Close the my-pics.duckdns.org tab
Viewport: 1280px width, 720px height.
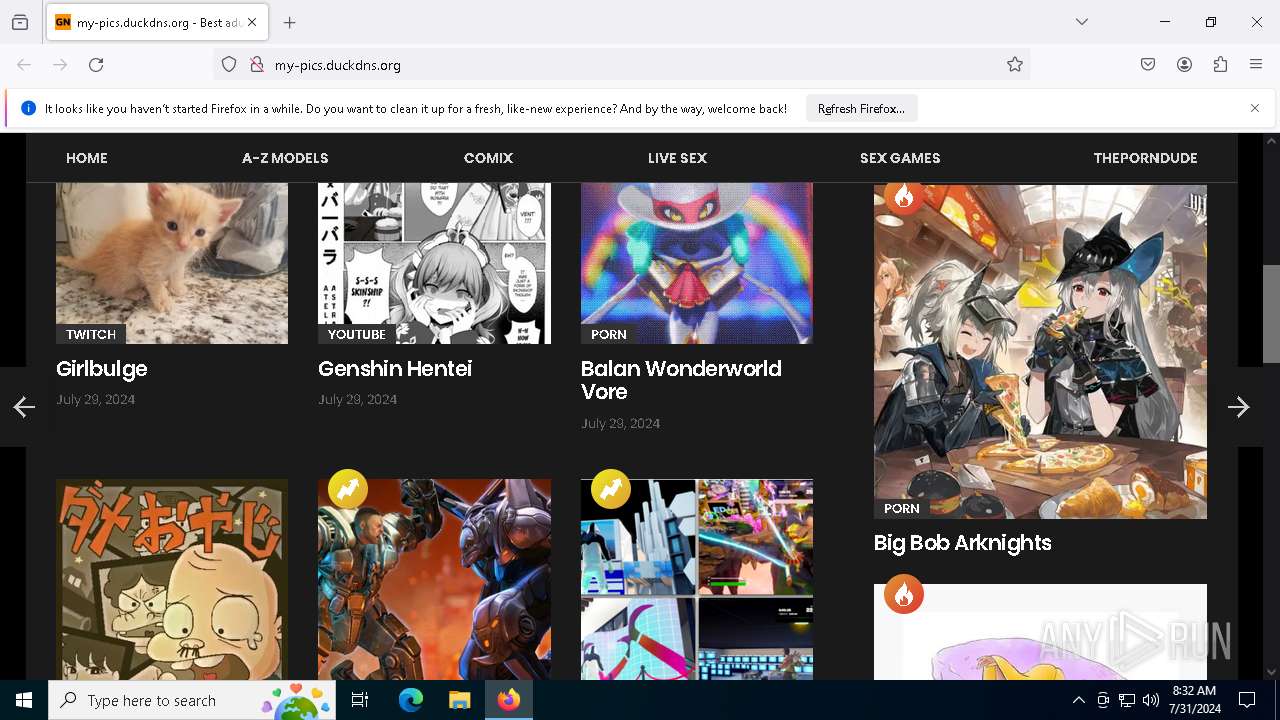[x=252, y=22]
